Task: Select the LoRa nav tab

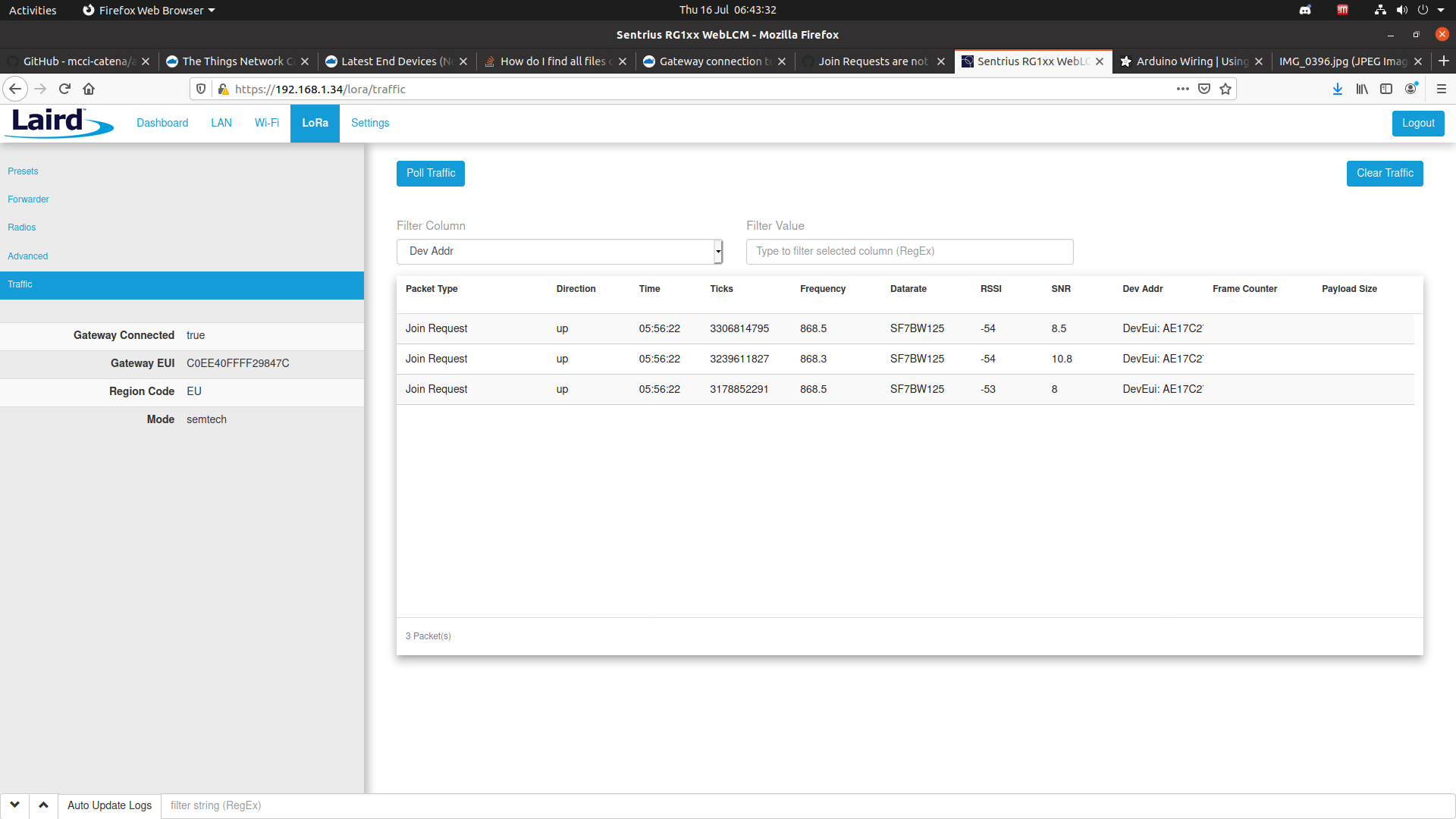Action: (315, 123)
